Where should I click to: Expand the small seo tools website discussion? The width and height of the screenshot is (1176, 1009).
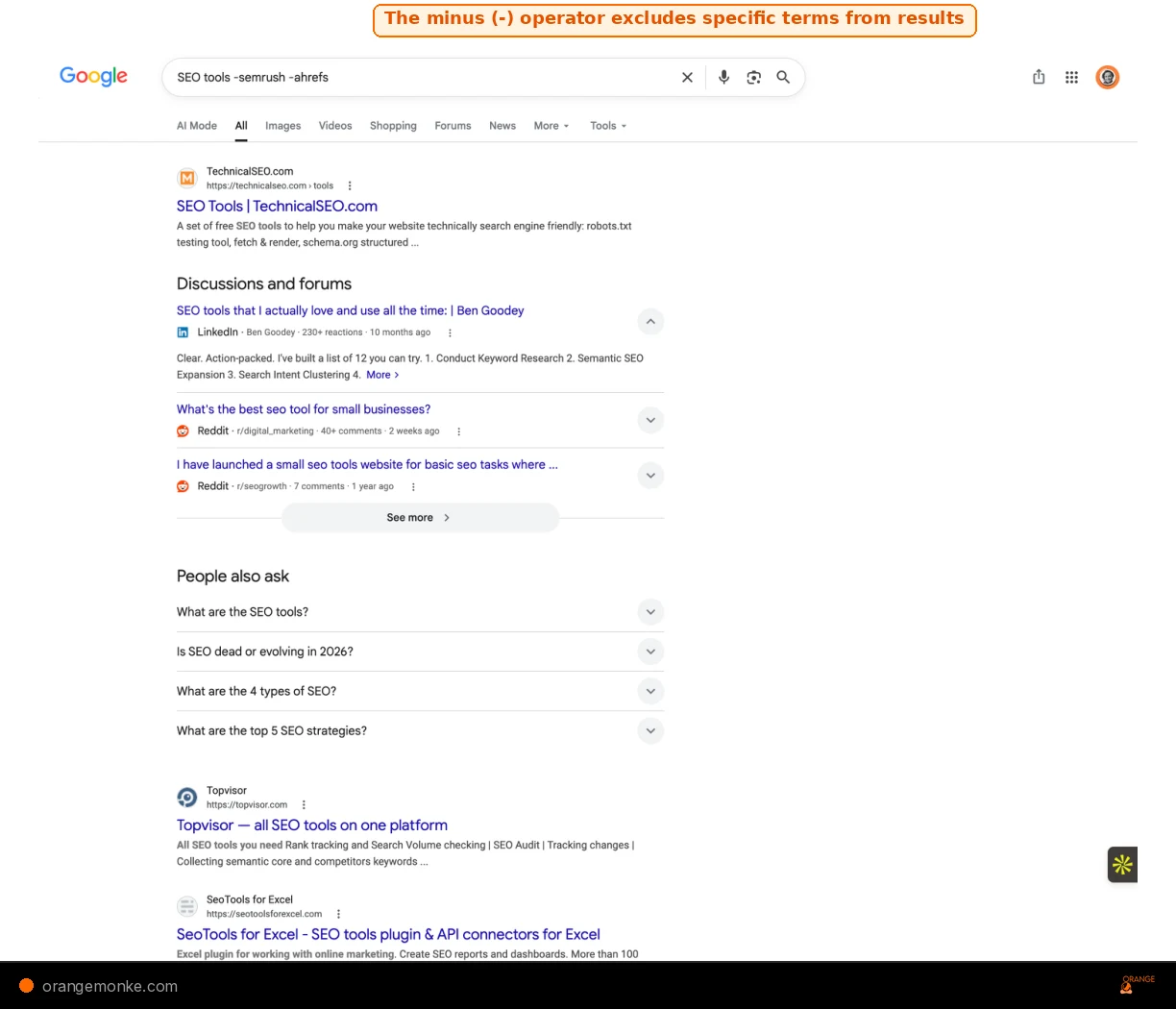point(650,476)
